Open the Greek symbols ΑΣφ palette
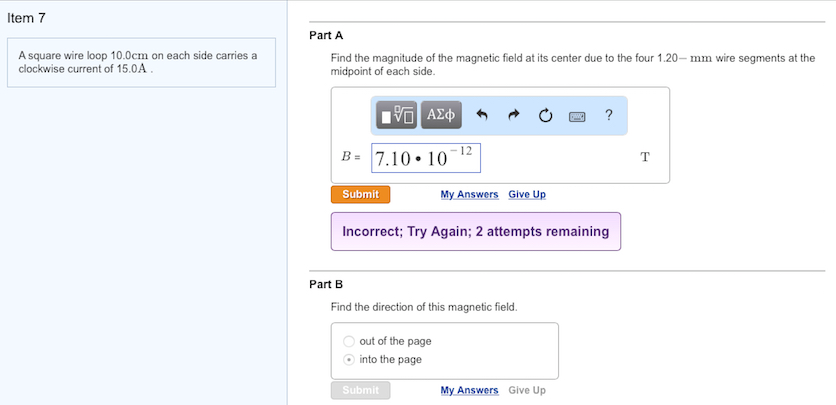The height and width of the screenshot is (405, 836). coord(441,115)
